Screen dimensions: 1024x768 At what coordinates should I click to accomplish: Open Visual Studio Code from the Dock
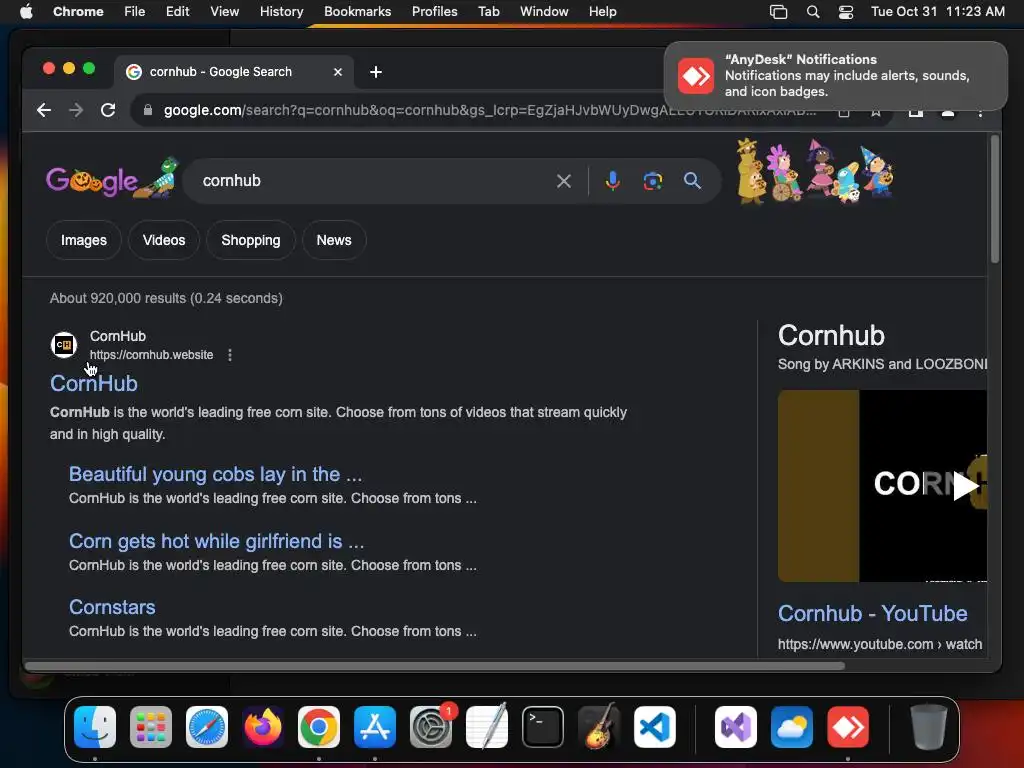[654, 727]
